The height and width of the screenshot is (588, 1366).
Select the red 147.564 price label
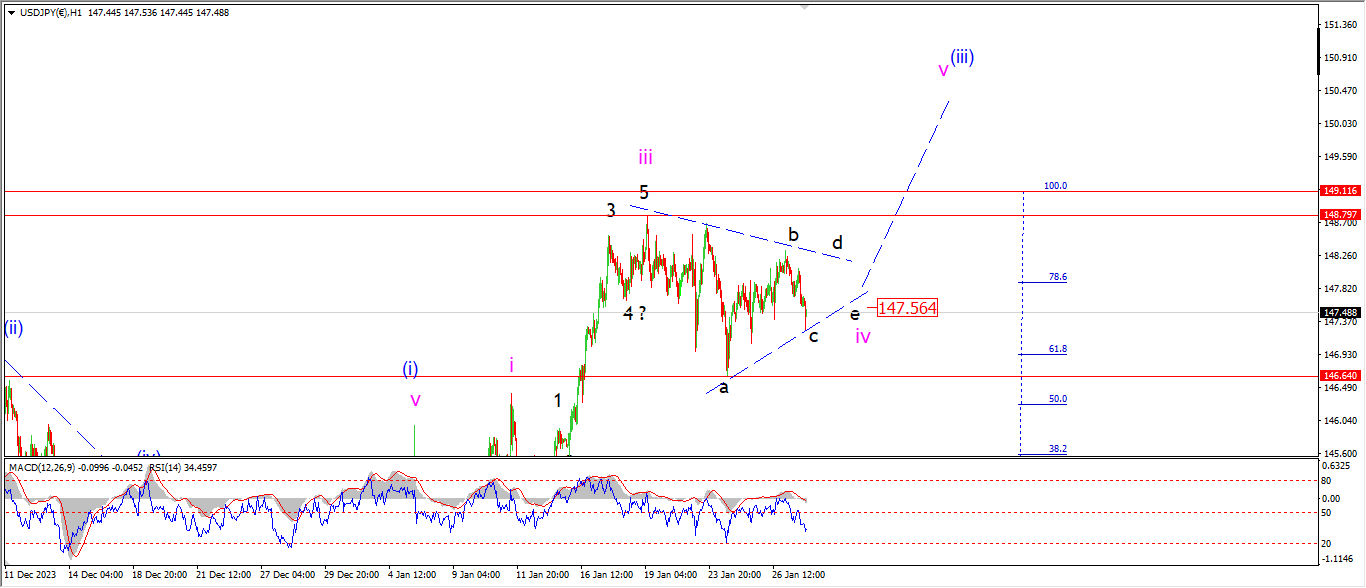[x=907, y=308]
